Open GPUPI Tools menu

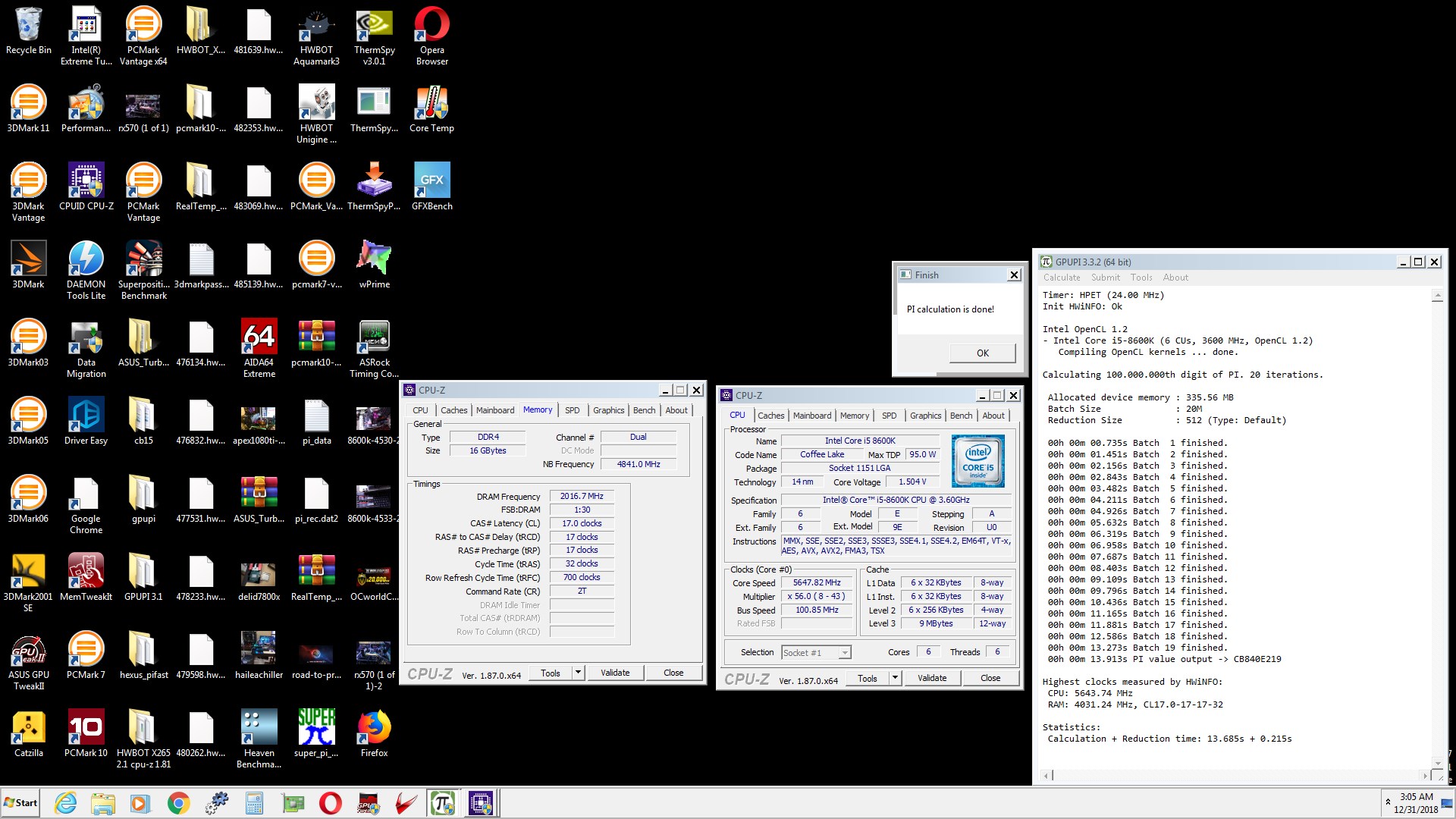pyautogui.click(x=1141, y=278)
